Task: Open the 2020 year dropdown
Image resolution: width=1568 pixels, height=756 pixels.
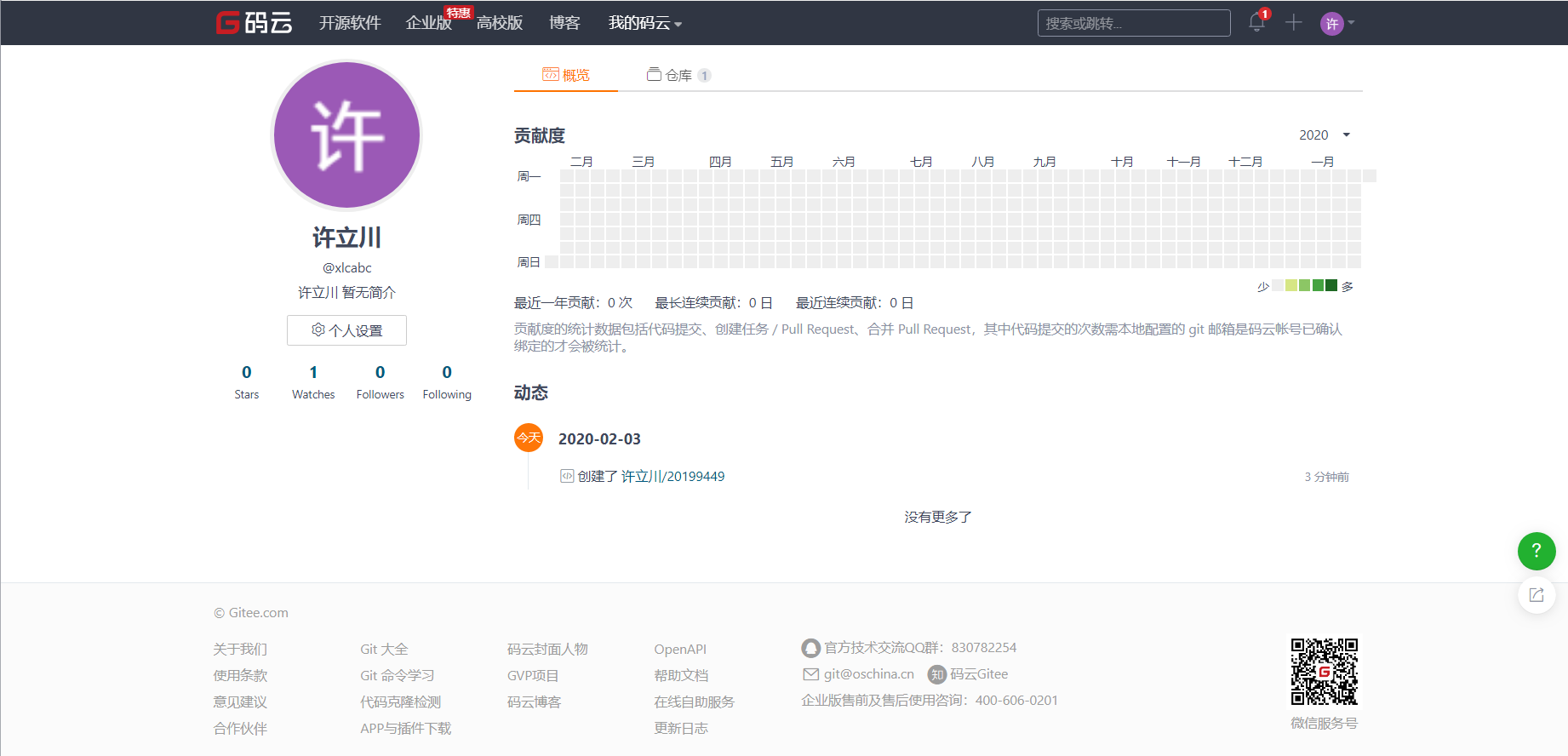Action: [x=1325, y=135]
